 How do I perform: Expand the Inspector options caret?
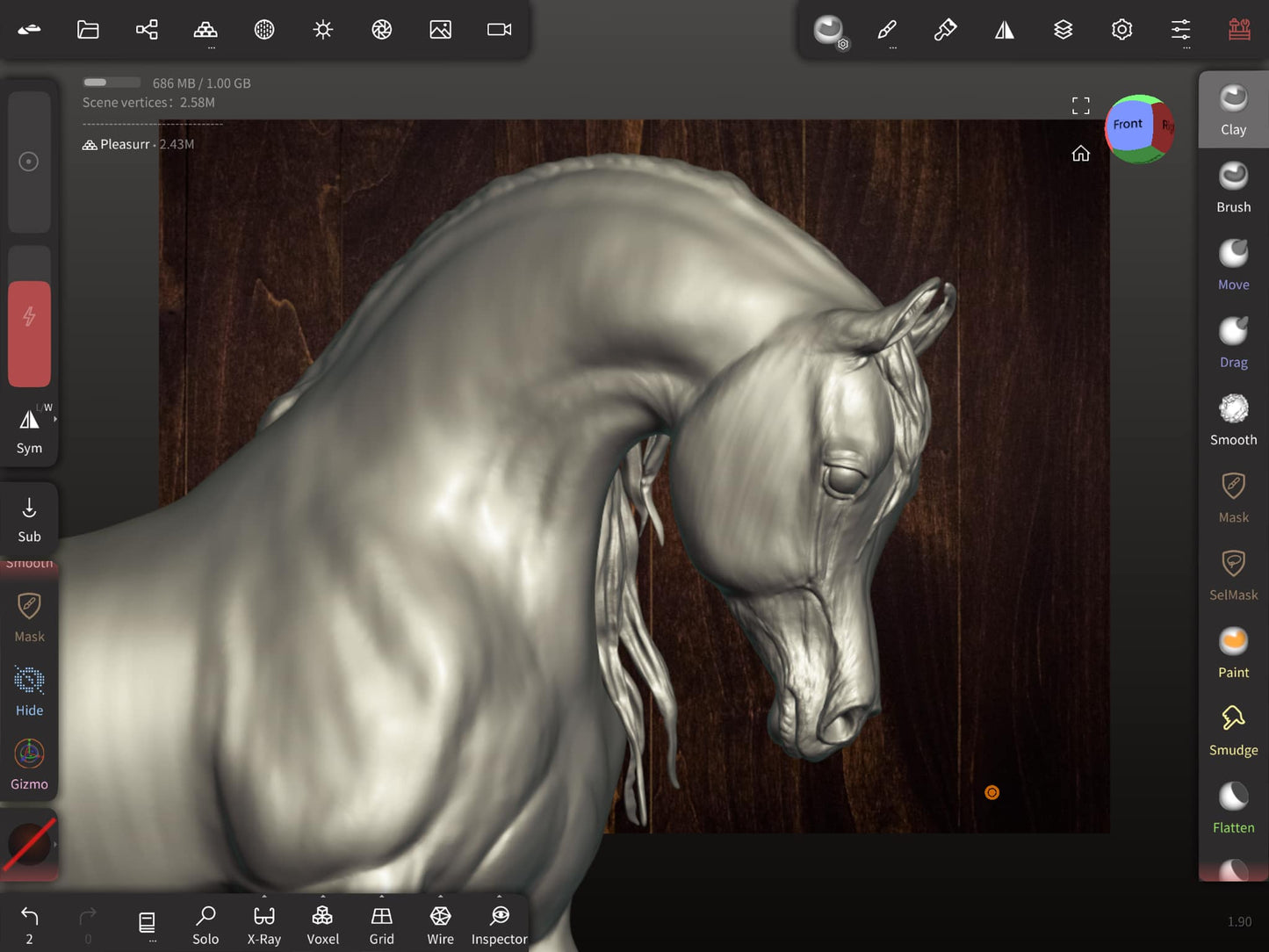[x=500, y=897]
